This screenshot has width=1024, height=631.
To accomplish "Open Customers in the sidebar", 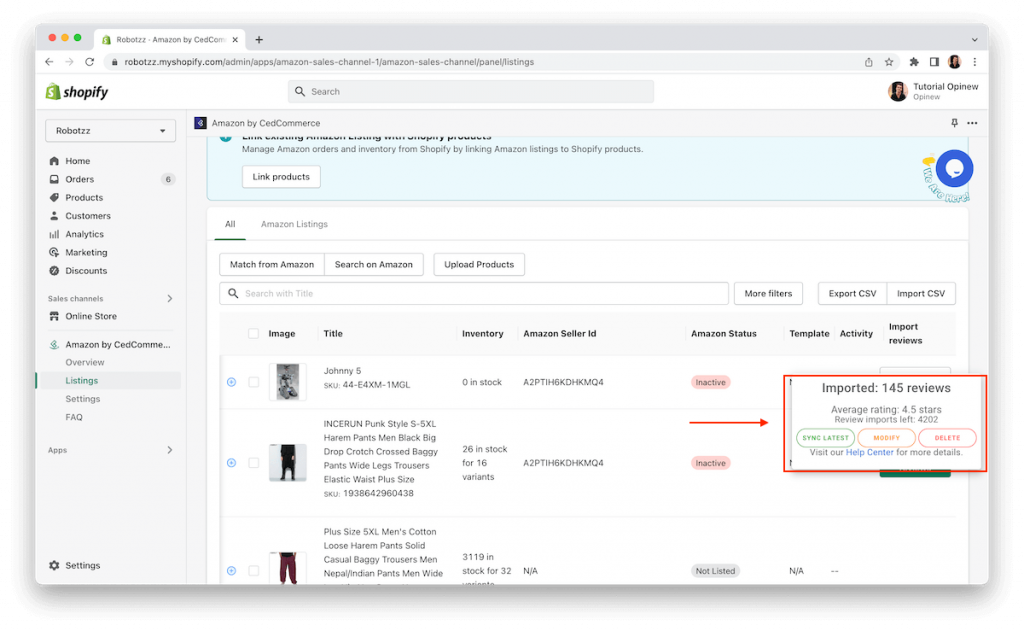I will [88, 216].
